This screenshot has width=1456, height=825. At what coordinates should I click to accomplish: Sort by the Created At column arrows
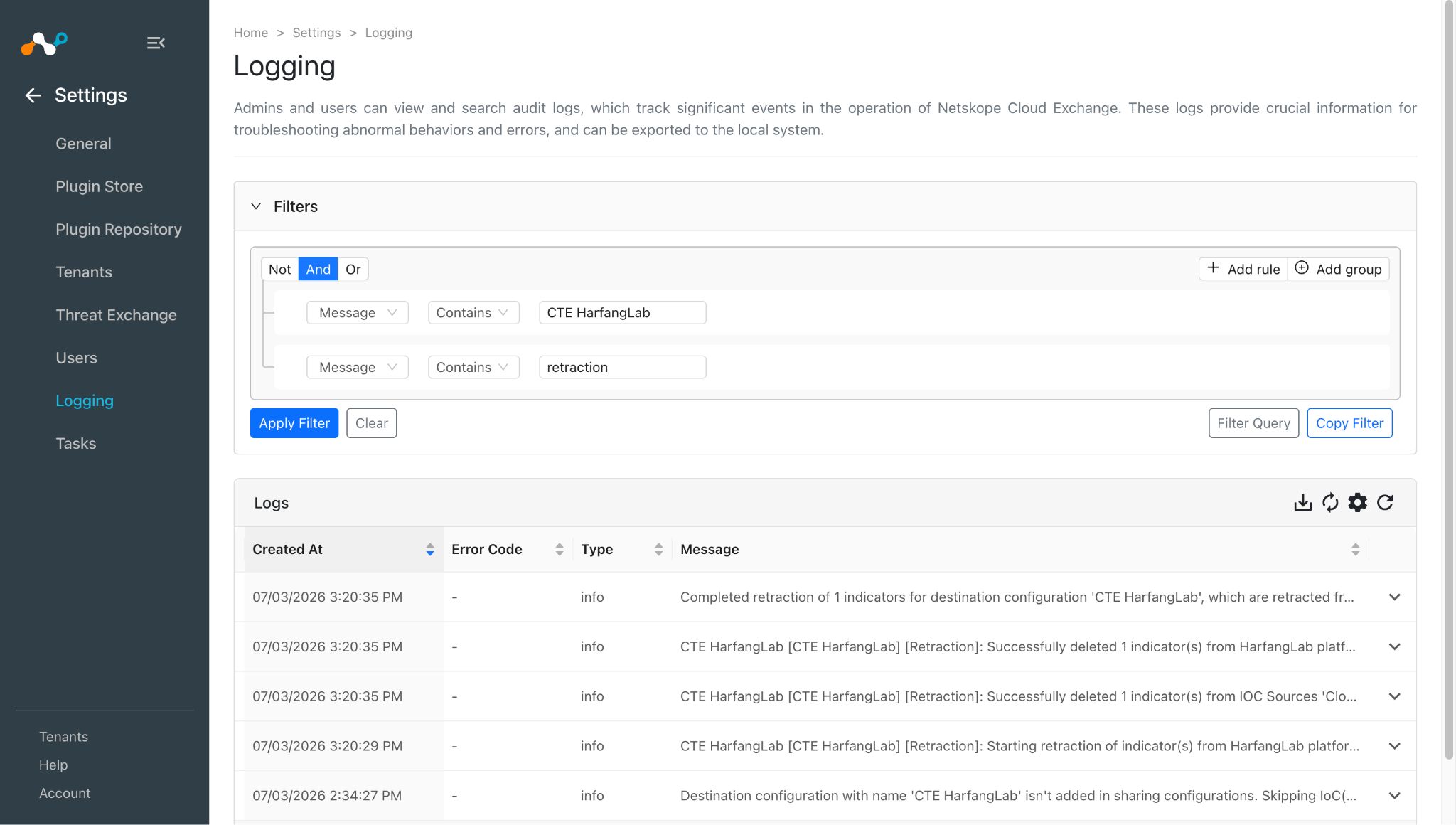(430, 549)
